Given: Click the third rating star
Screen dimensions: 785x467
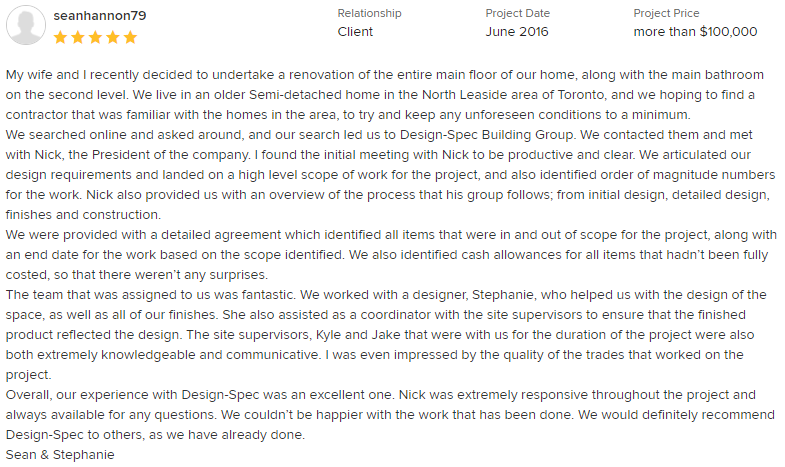Looking at the screenshot, I should coord(95,38).
